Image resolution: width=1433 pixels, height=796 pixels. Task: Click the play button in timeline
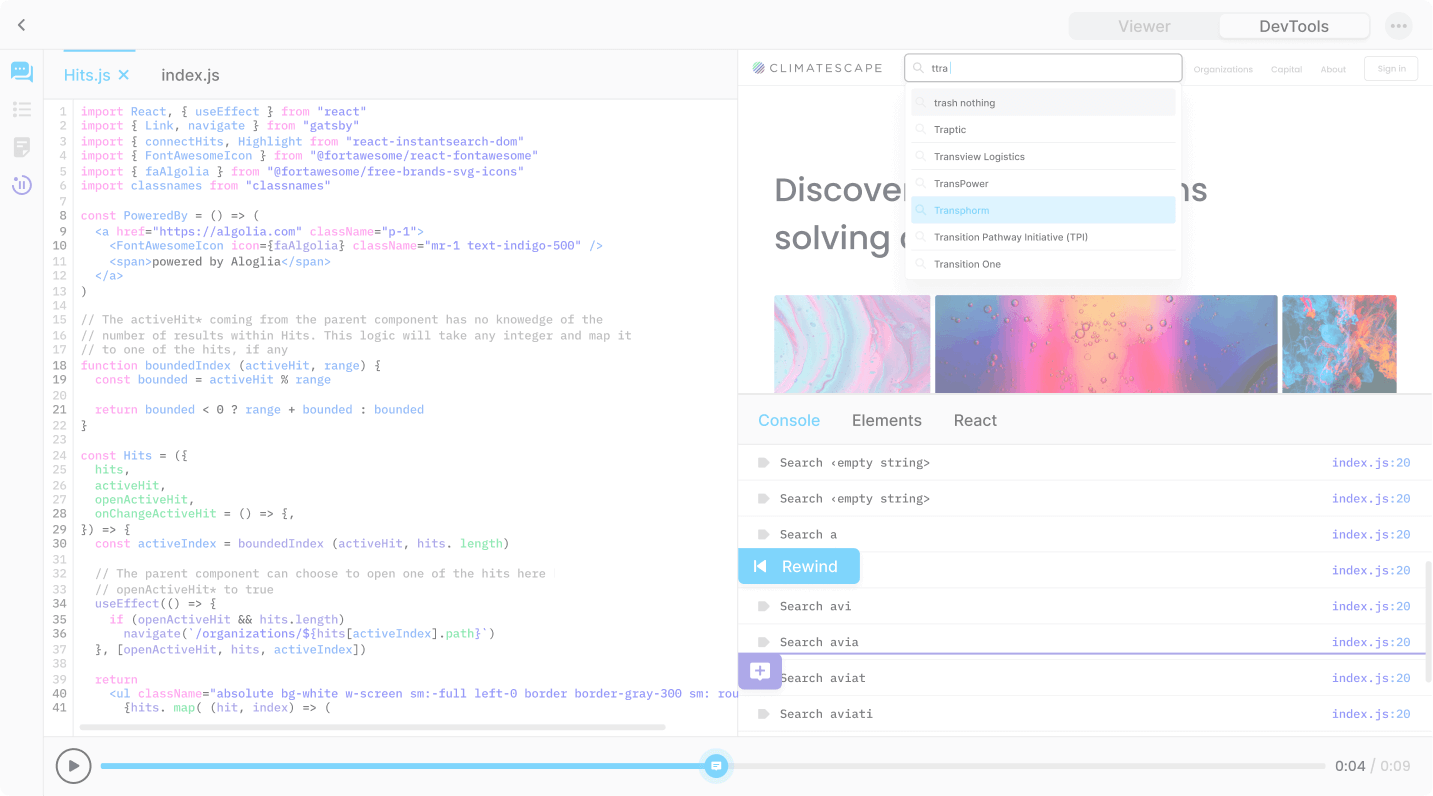pyautogui.click(x=73, y=766)
